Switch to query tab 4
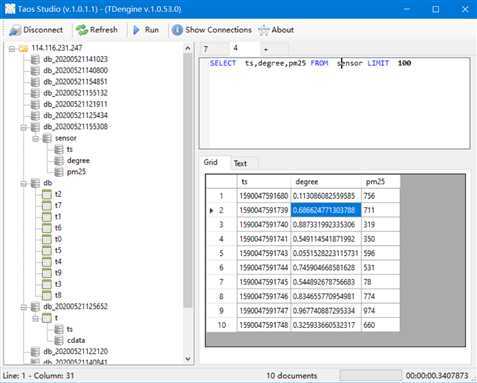 (x=244, y=48)
